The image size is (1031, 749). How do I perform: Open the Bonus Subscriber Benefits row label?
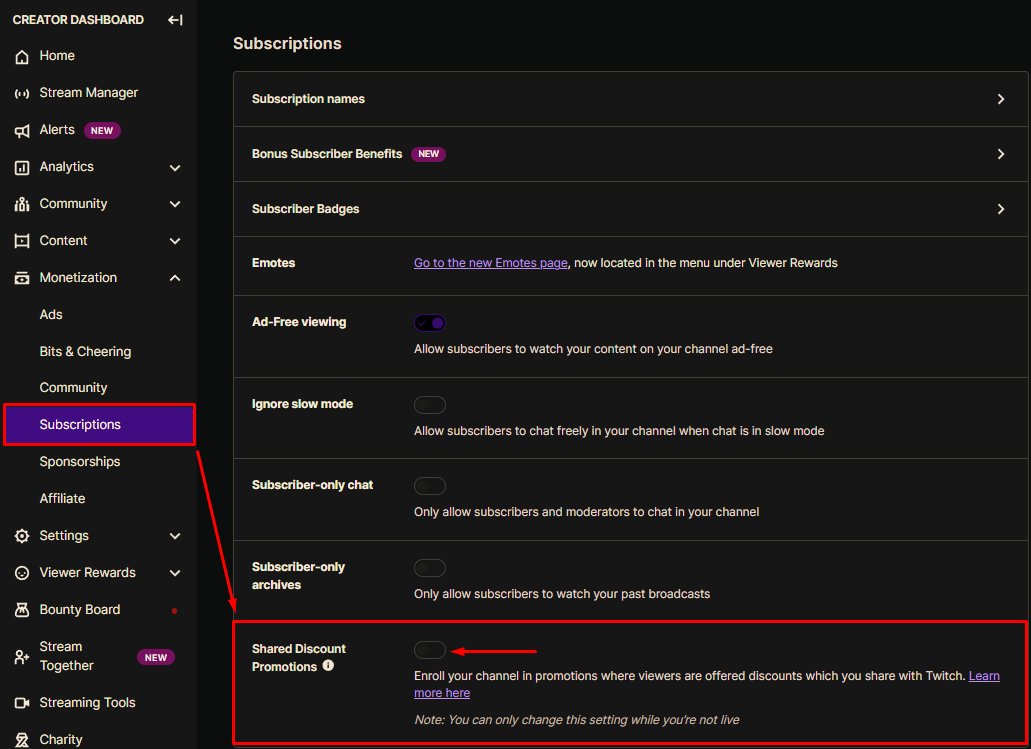pyautogui.click(x=327, y=154)
